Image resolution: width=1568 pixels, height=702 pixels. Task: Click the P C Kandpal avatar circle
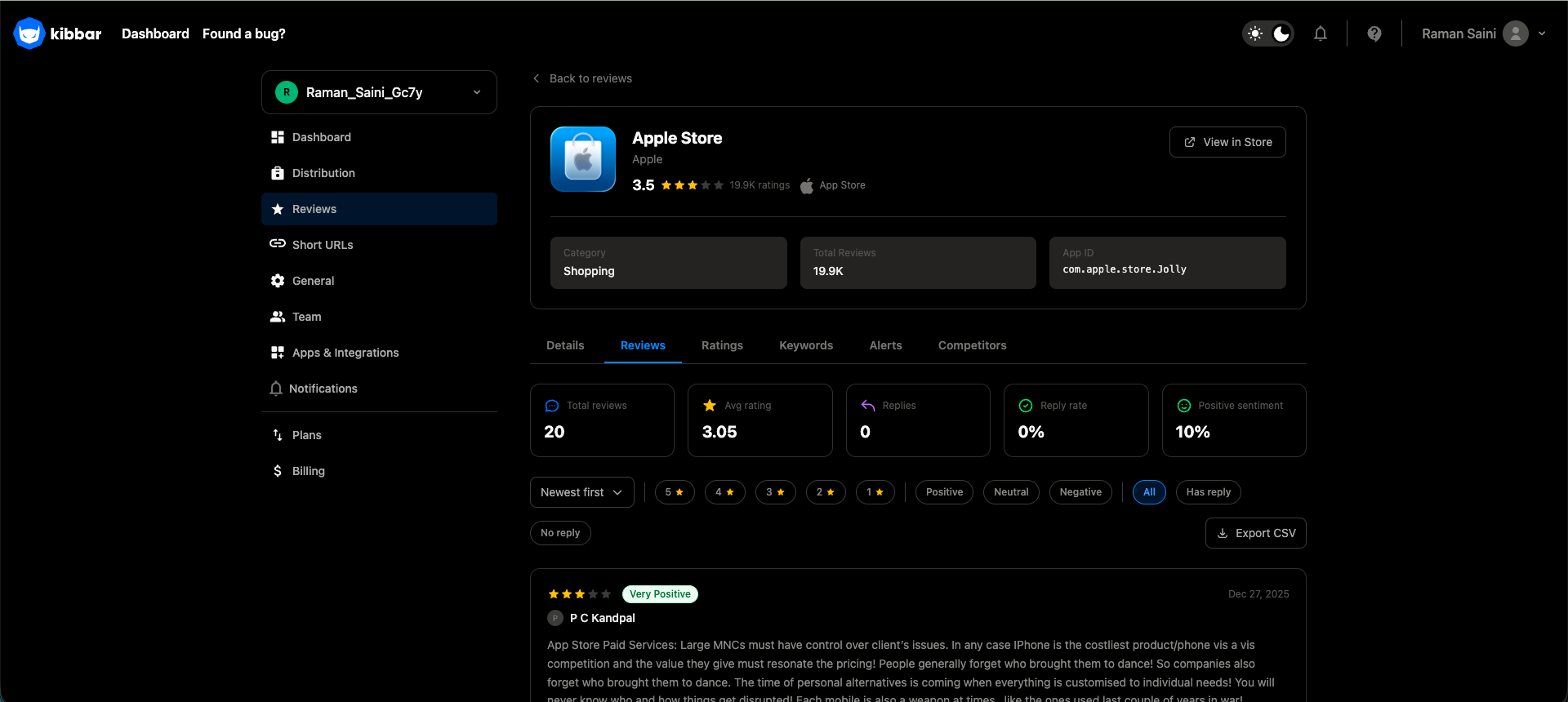(555, 618)
